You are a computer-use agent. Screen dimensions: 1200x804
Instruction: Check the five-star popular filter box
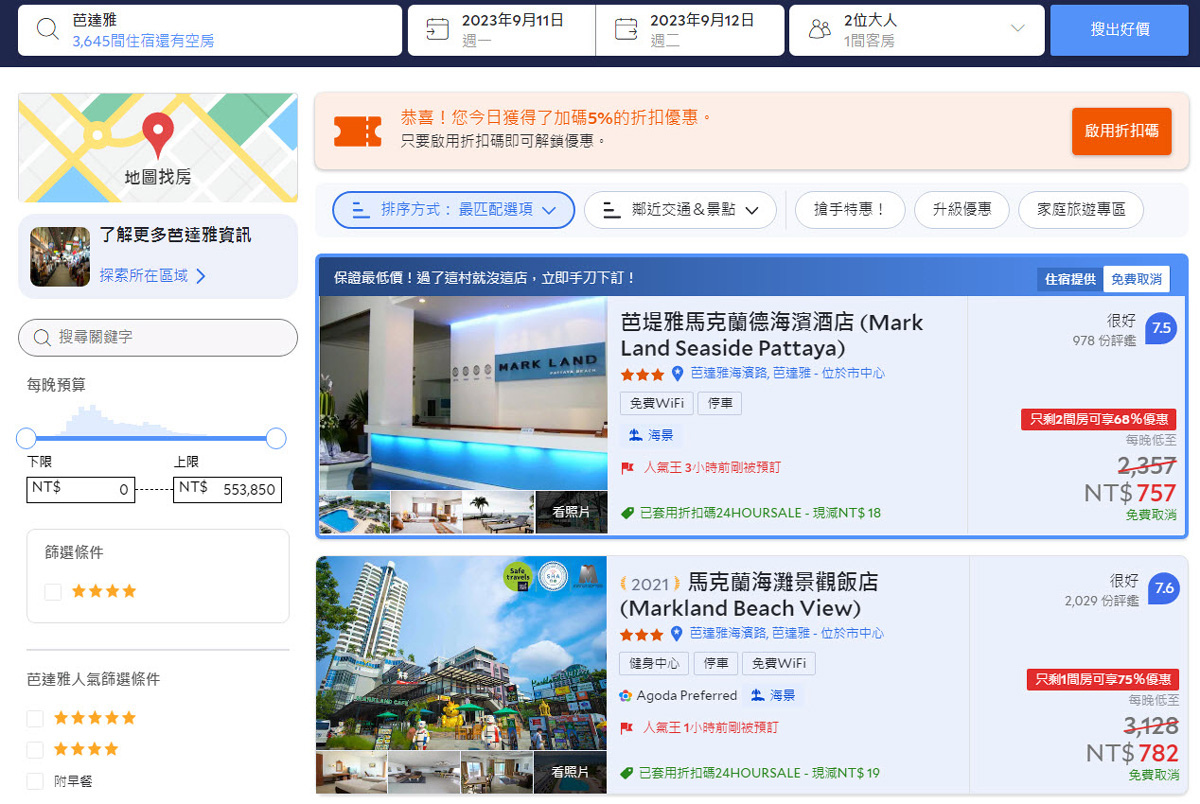(36, 718)
